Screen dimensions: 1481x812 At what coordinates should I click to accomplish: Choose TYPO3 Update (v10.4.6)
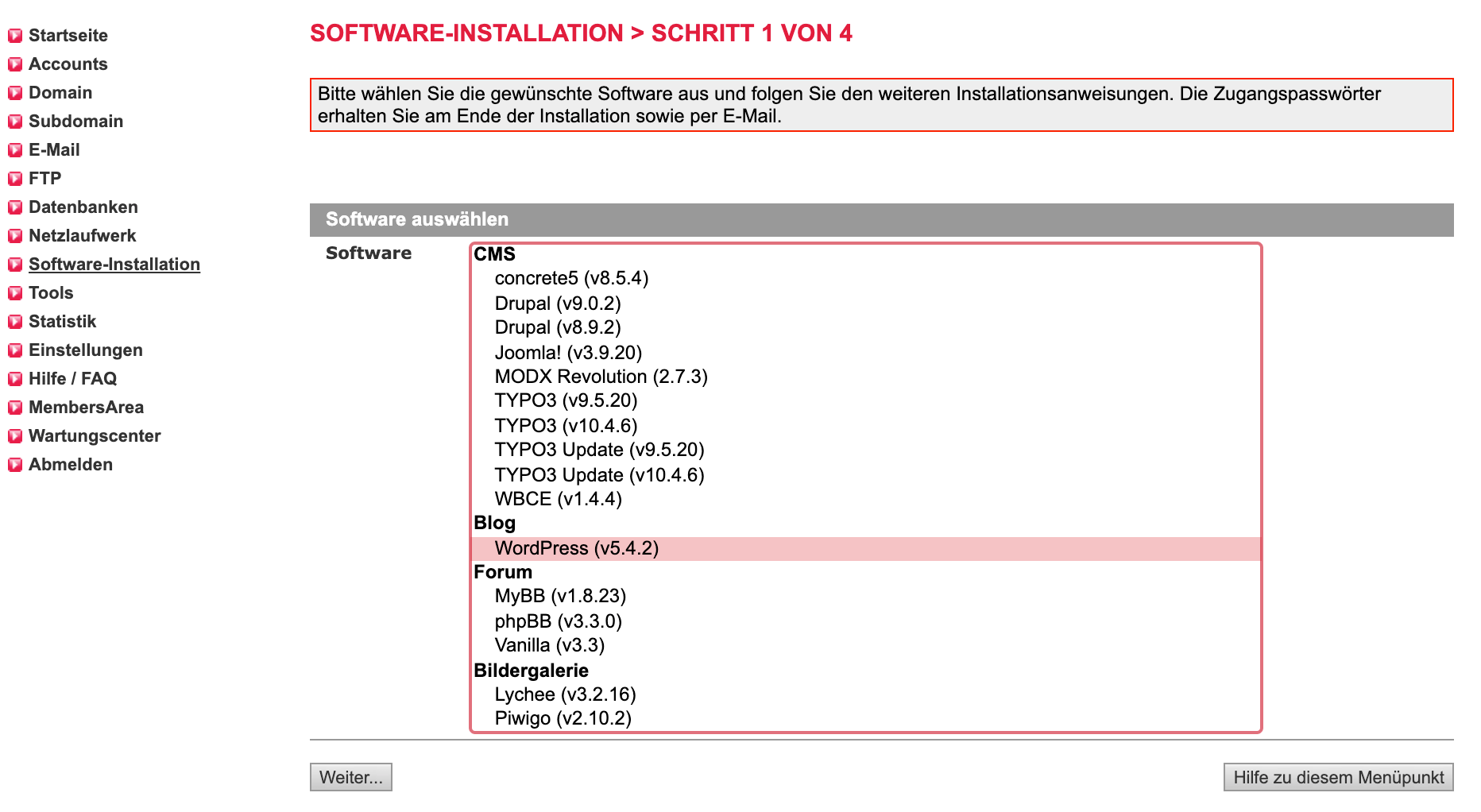click(866, 474)
